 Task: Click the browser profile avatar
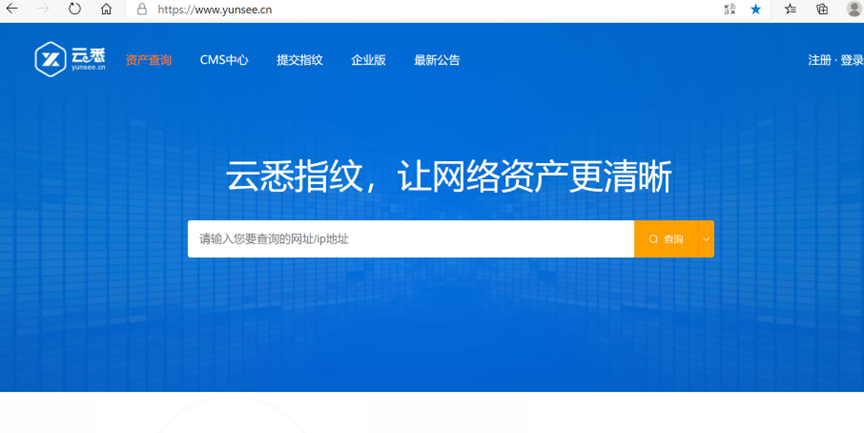coord(853,9)
